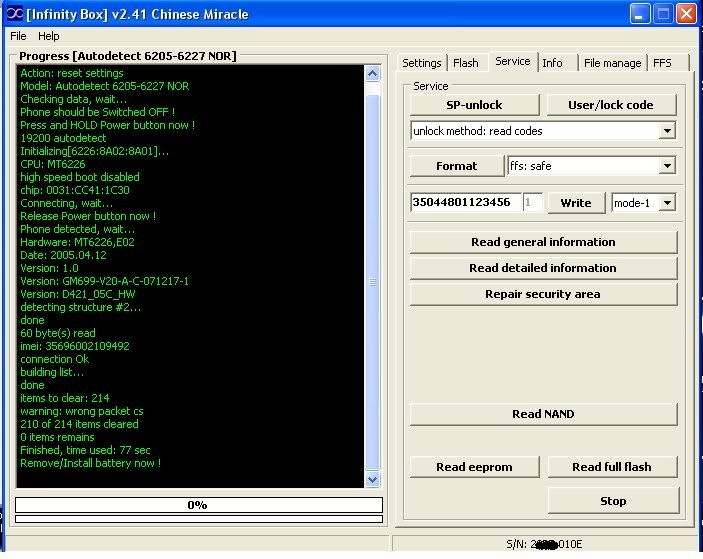Click the log scrollbar down arrow
703x559 pixels.
373,479
